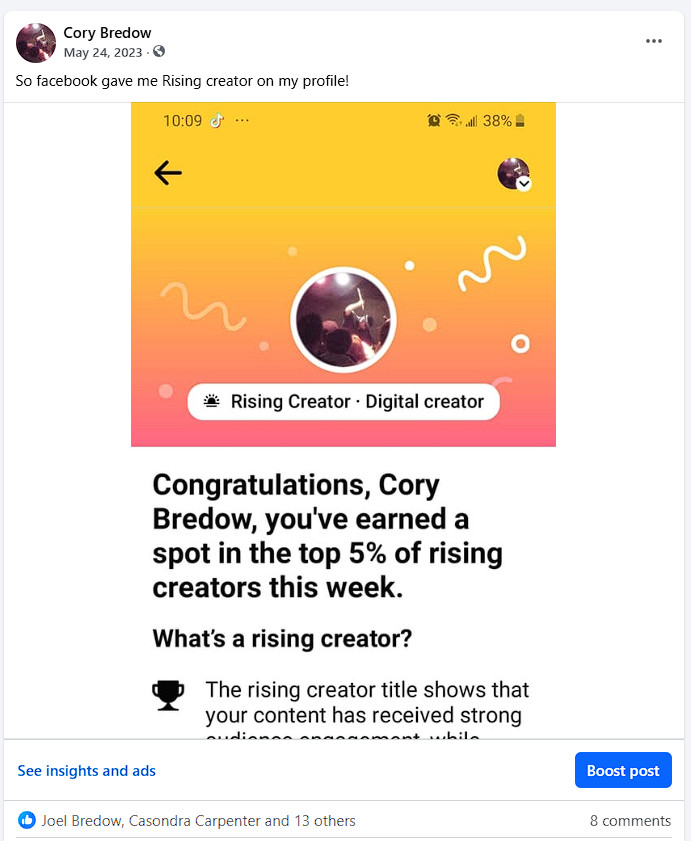Click the battery icon in the phone status bar
This screenshot has height=841, width=691.
pyautogui.click(x=520, y=121)
